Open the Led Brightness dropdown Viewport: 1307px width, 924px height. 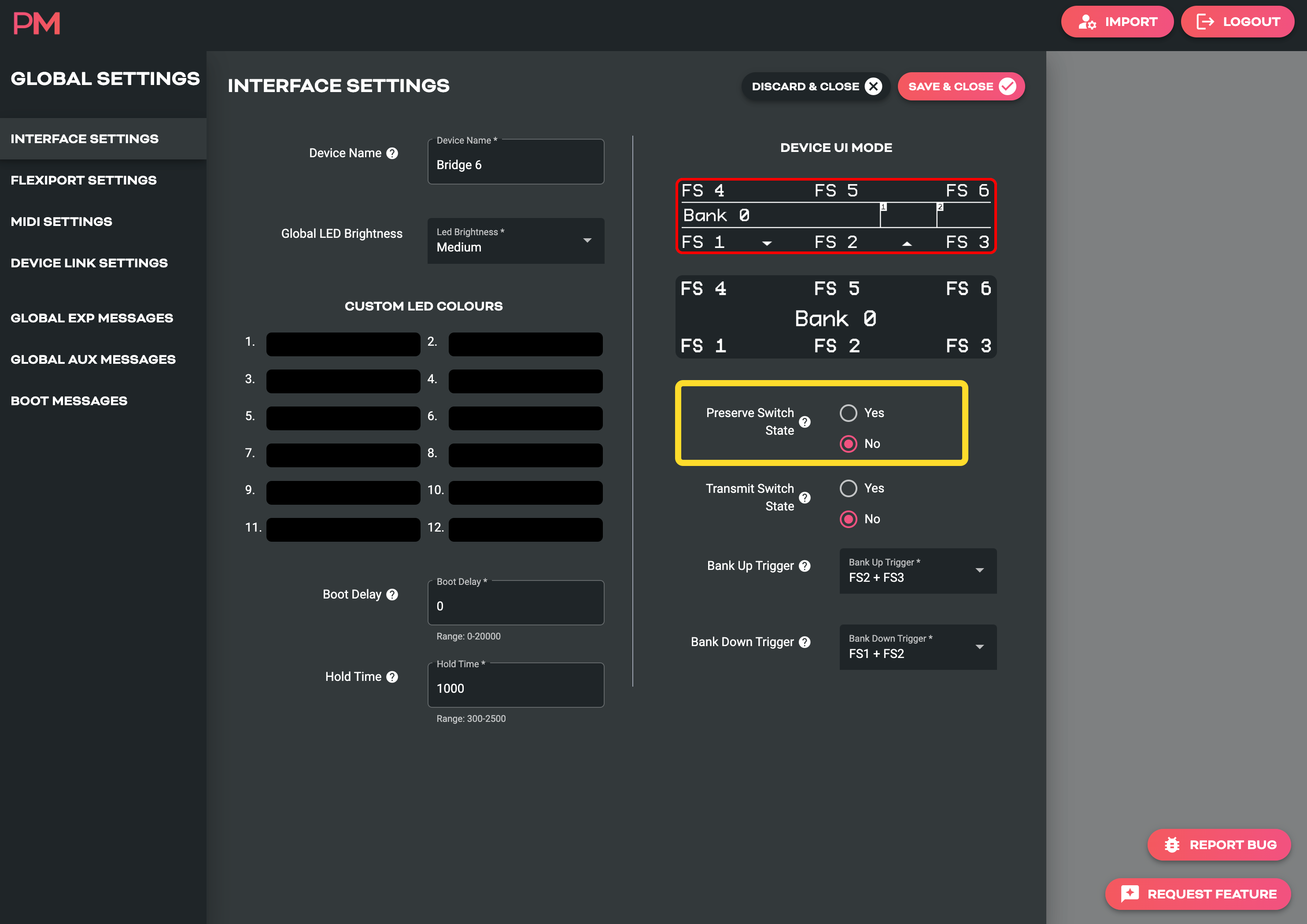point(588,241)
